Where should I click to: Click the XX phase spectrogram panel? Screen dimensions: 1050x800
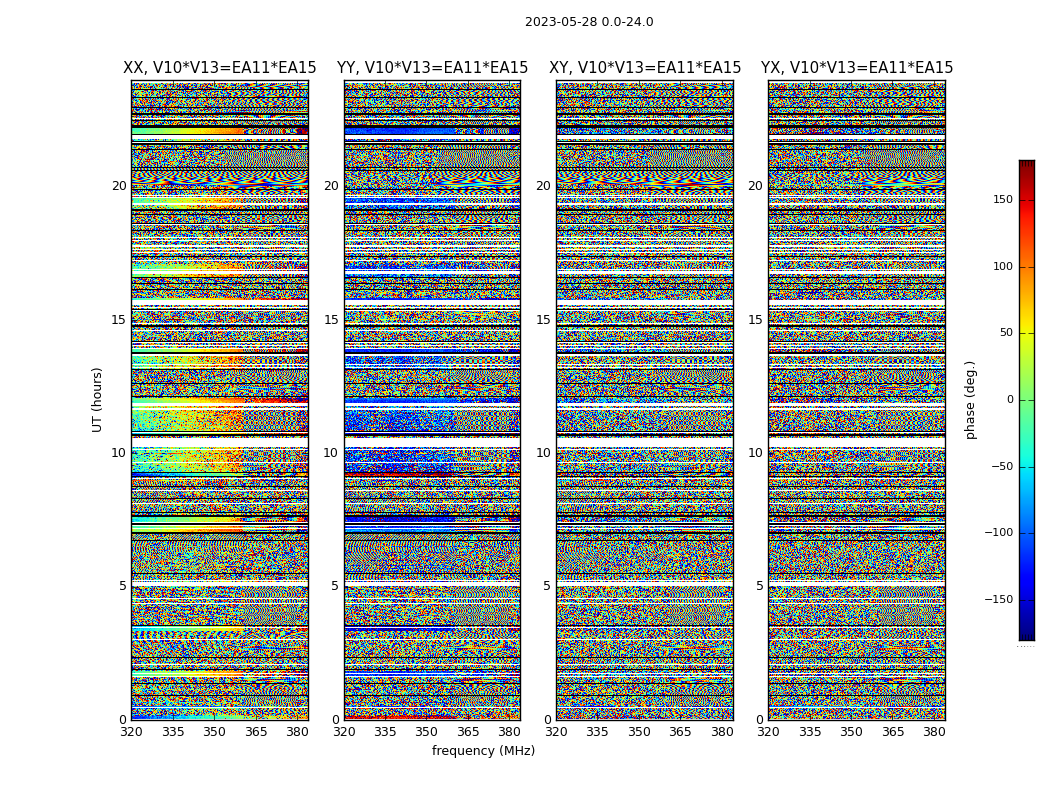pos(220,400)
